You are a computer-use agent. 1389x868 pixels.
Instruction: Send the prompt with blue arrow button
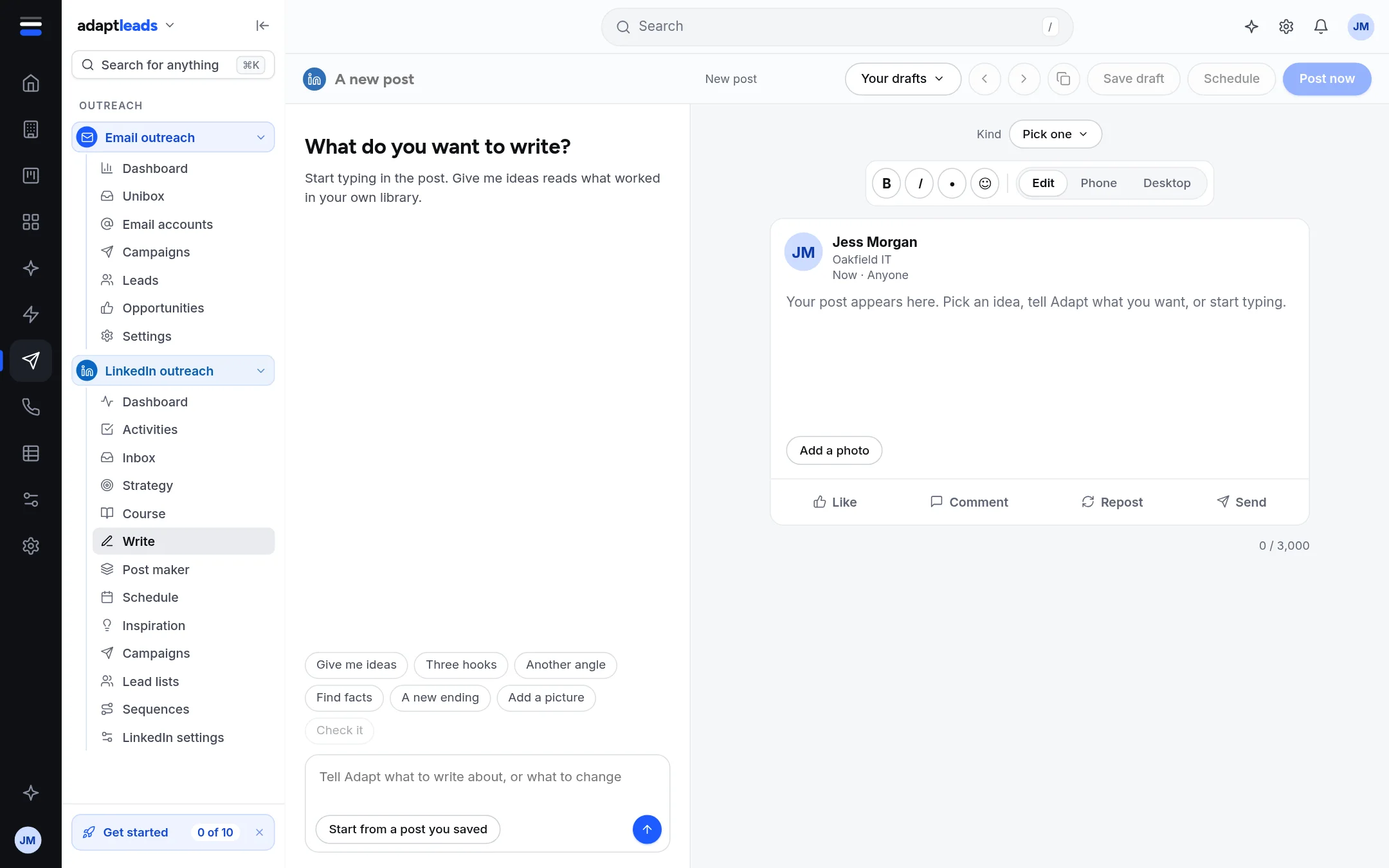click(647, 829)
